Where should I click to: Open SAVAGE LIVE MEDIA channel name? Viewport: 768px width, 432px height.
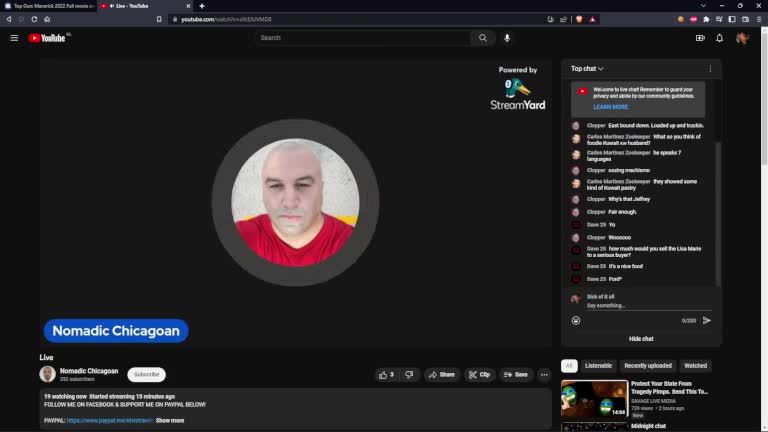click(x=653, y=401)
